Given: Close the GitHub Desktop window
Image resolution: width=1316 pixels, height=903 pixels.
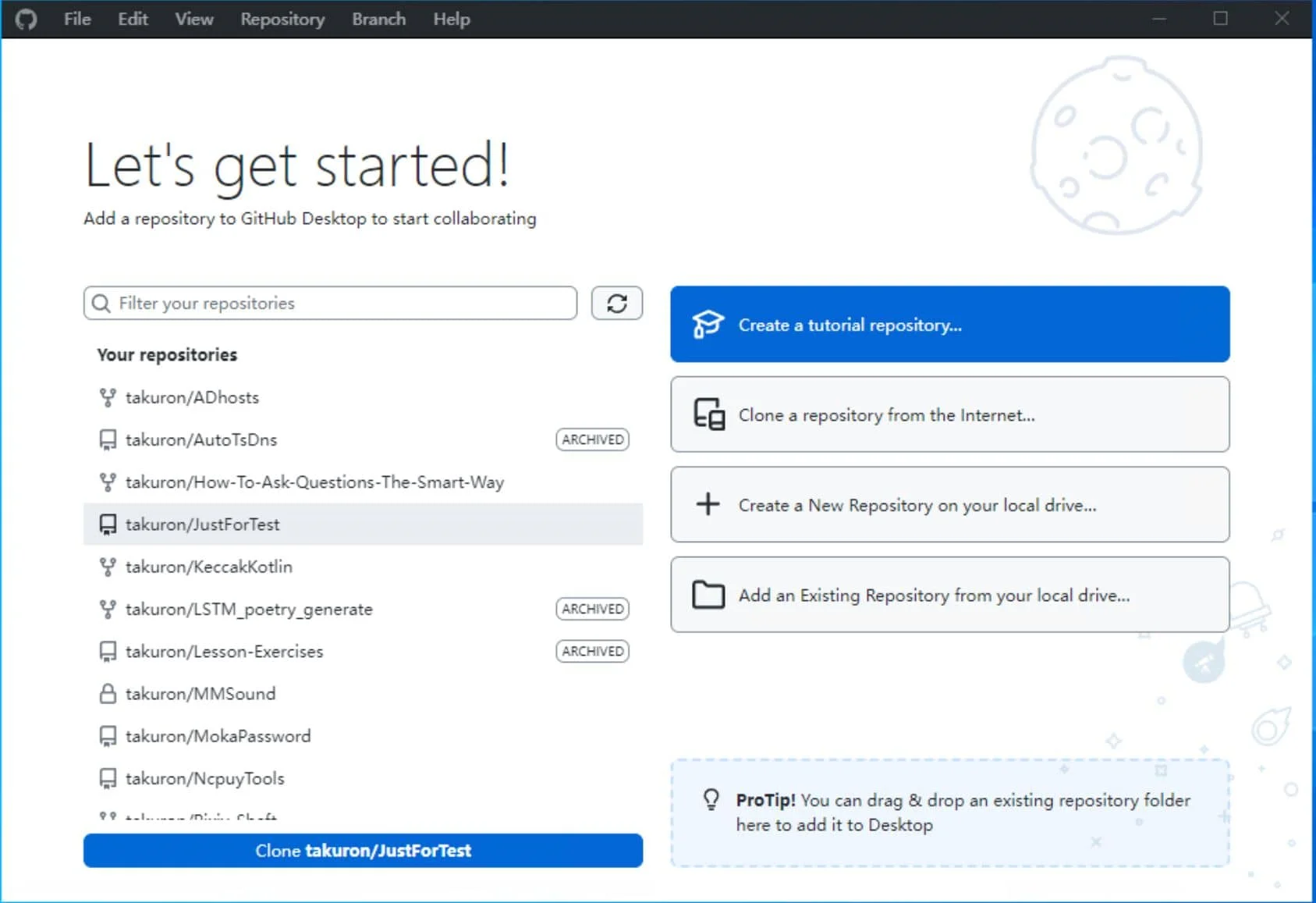Looking at the screenshot, I should [1282, 19].
